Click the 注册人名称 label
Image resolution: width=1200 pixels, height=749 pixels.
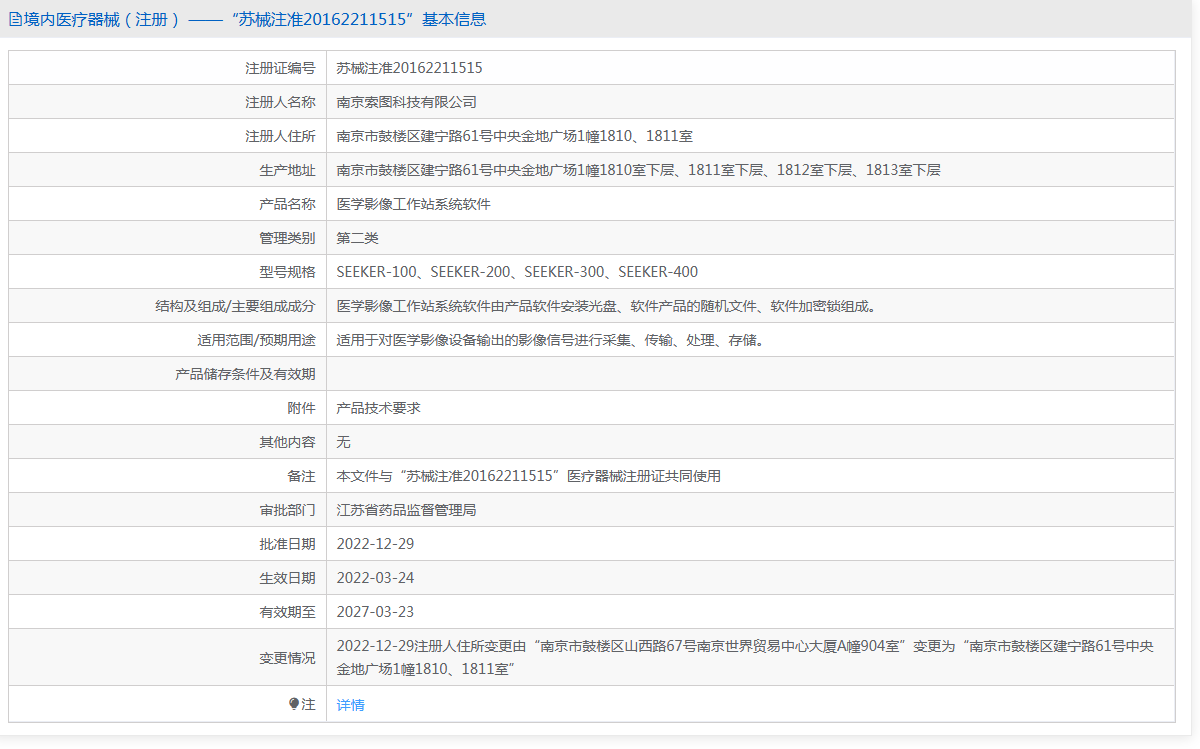281,102
